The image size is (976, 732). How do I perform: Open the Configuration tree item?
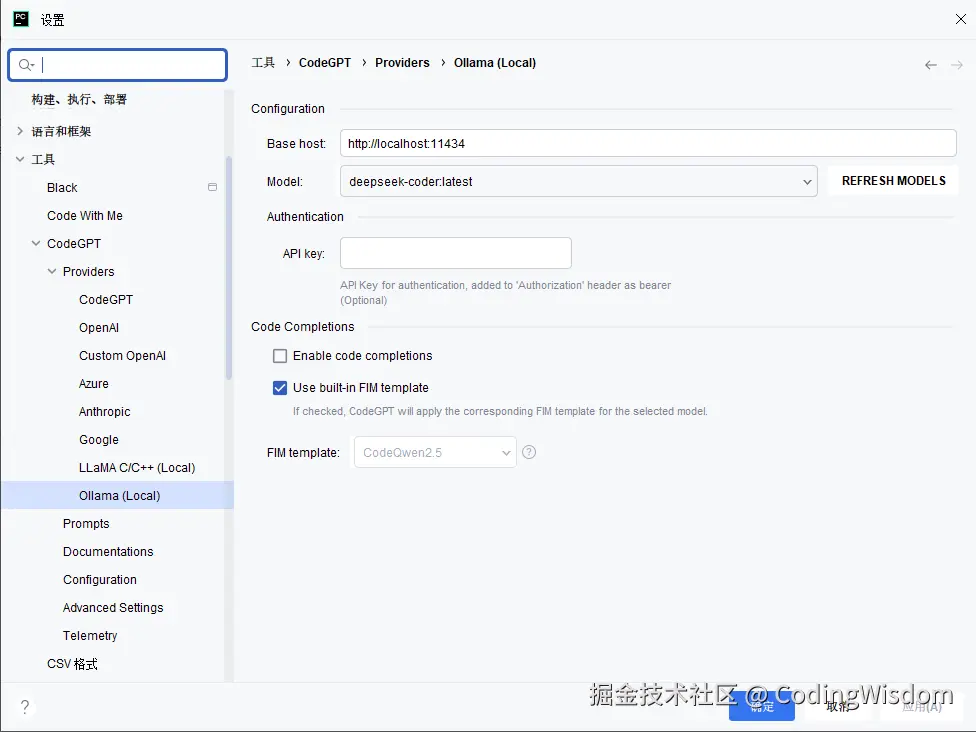coord(100,580)
